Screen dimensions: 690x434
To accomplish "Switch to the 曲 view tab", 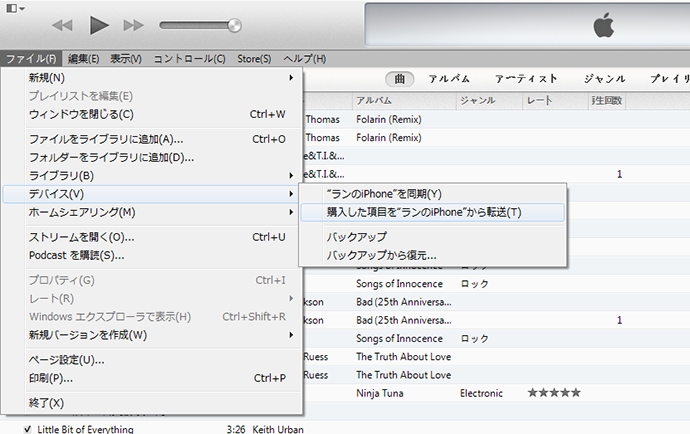I will click(x=400, y=79).
